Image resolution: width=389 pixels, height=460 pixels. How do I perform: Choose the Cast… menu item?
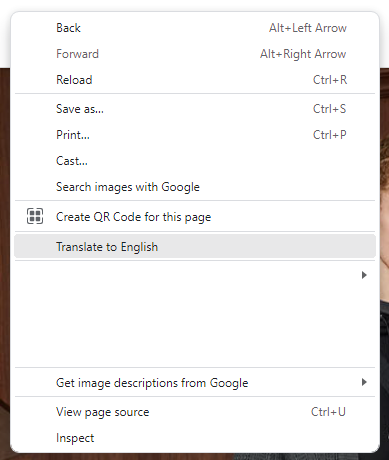195,161
